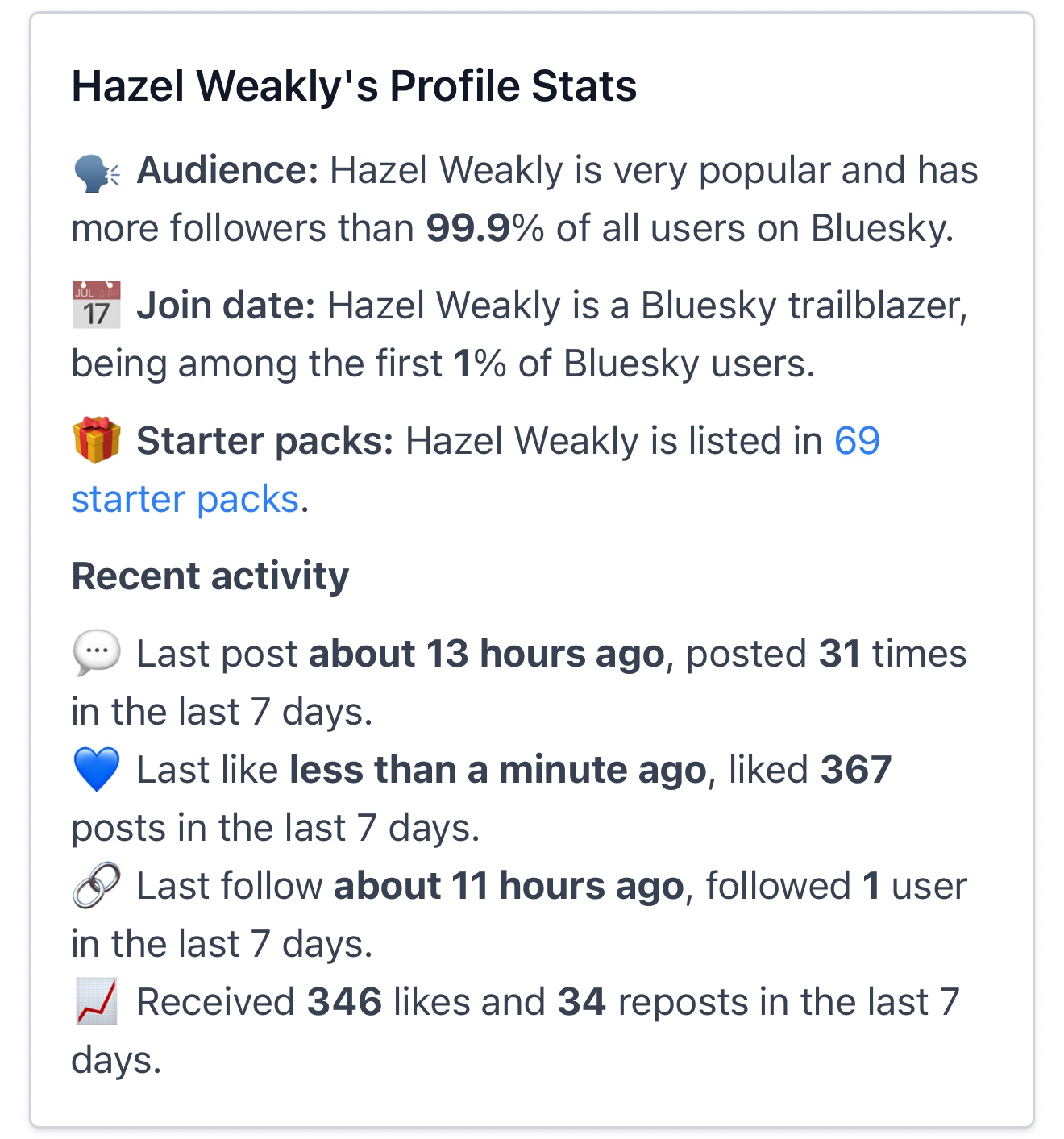Click the rising chart Received likes emoji
Viewport: 1064px width, 1139px height.
point(97,1001)
